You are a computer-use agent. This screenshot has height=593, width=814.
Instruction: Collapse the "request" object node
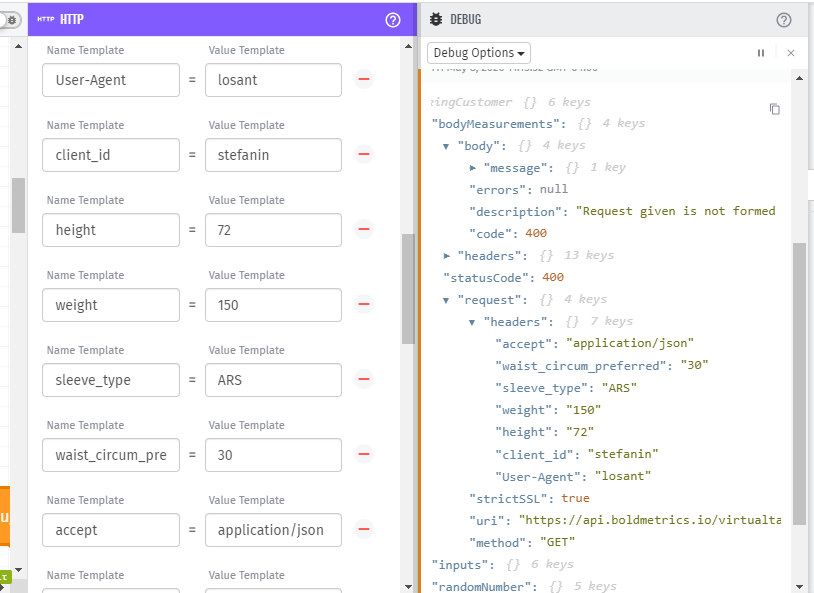[445, 300]
